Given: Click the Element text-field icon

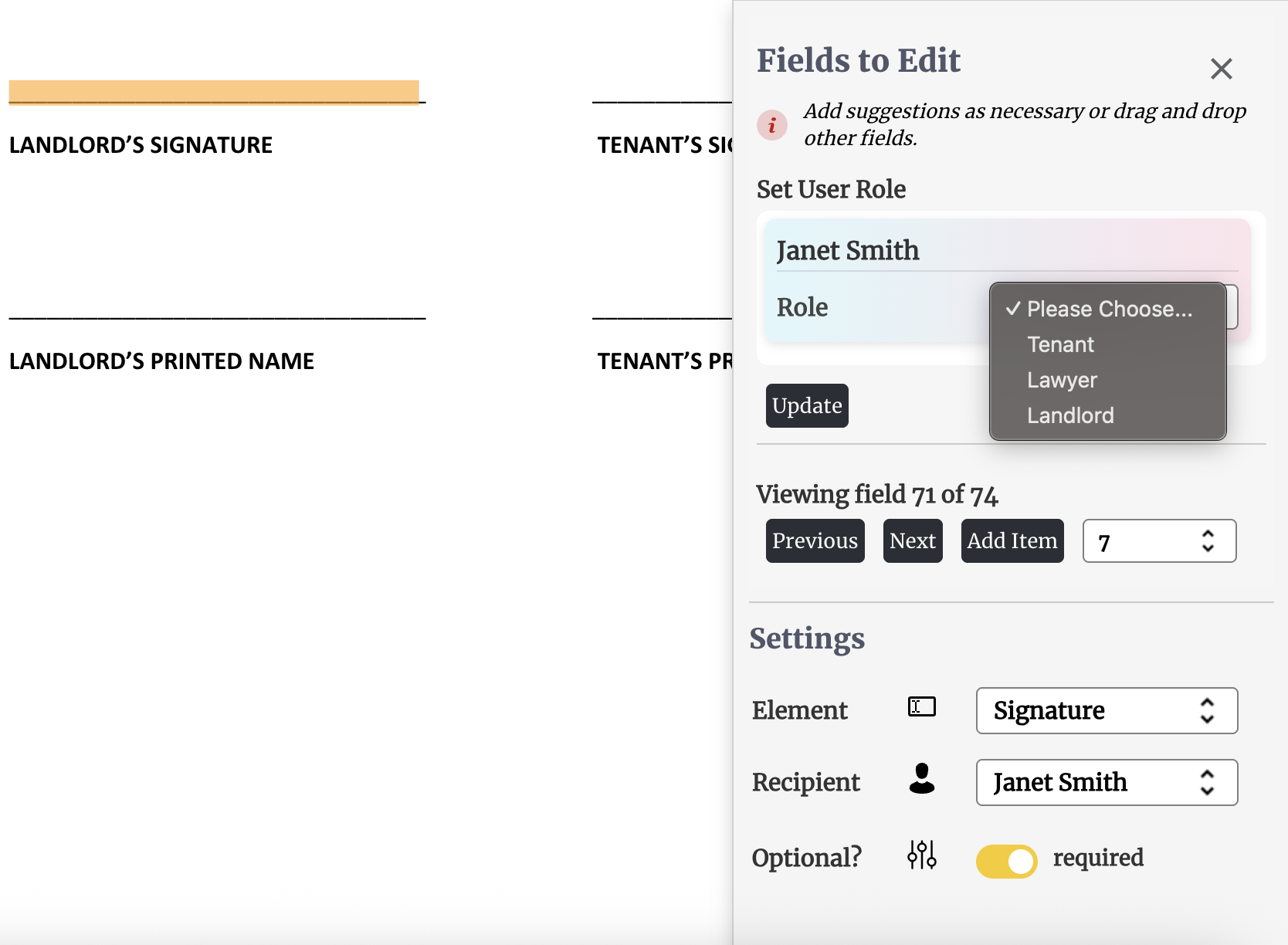Looking at the screenshot, I should pyautogui.click(x=921, y=706).
